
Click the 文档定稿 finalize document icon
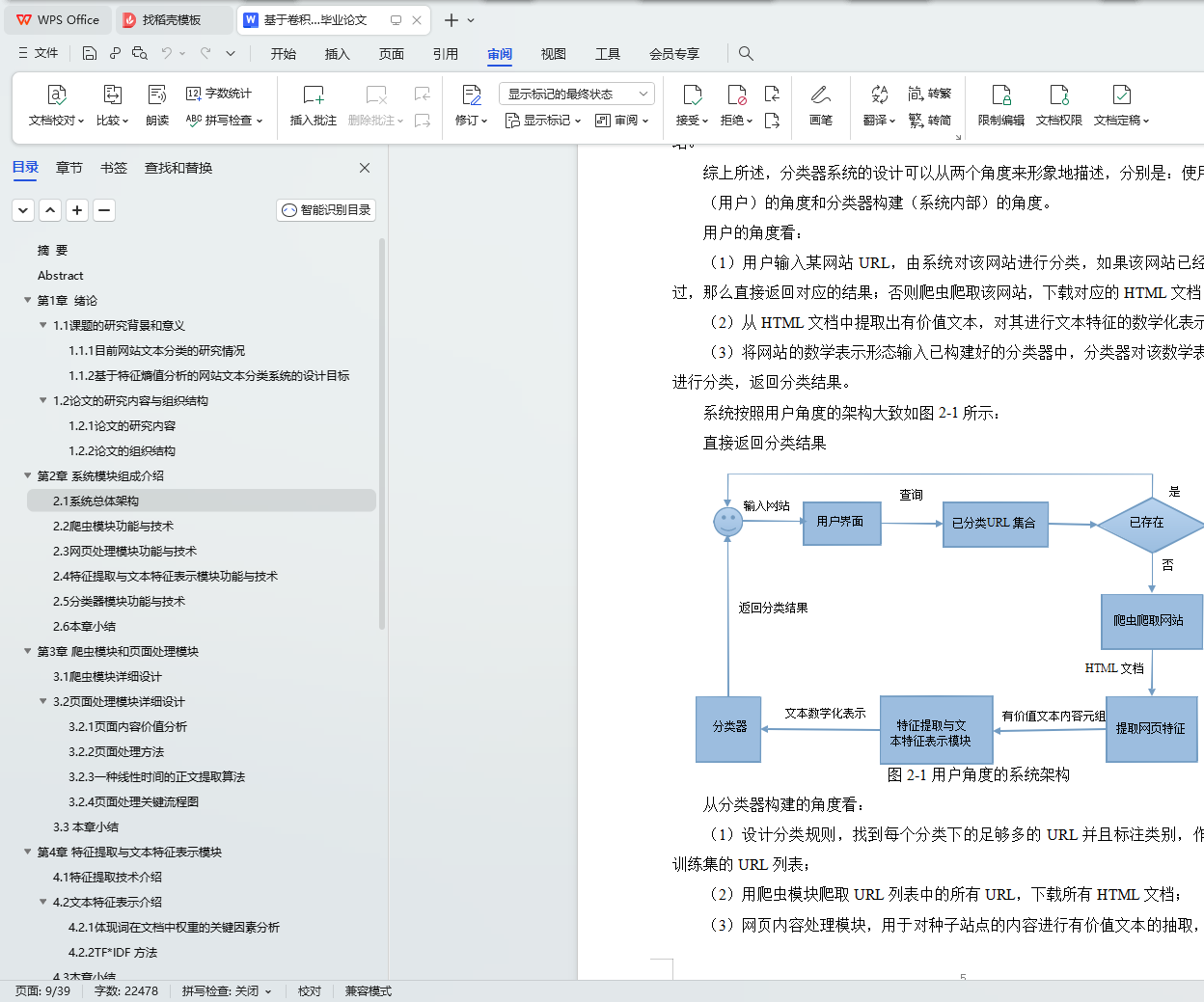(x=1121, y=95)
